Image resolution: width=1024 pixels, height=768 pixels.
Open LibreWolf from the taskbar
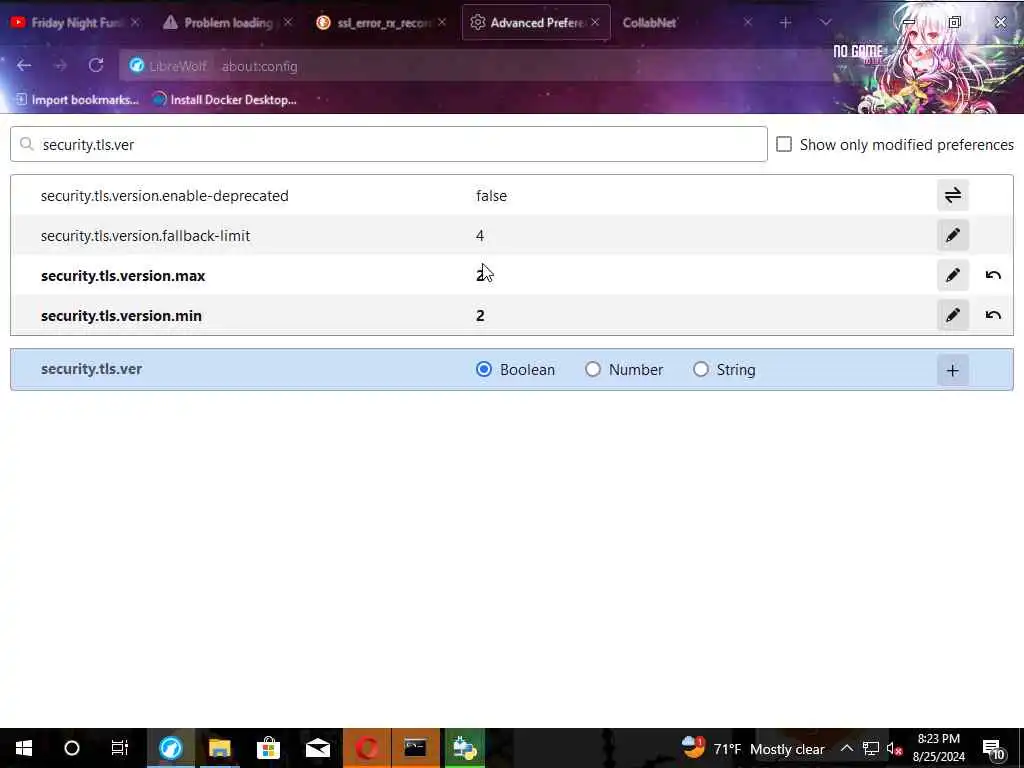[170, 748]
